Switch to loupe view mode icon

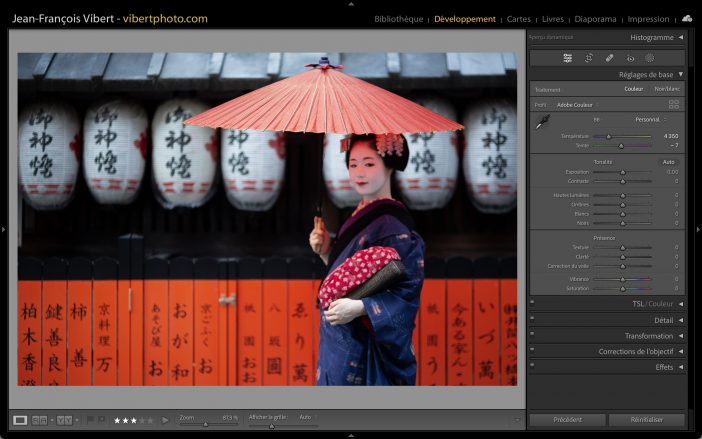pos(20,420)
